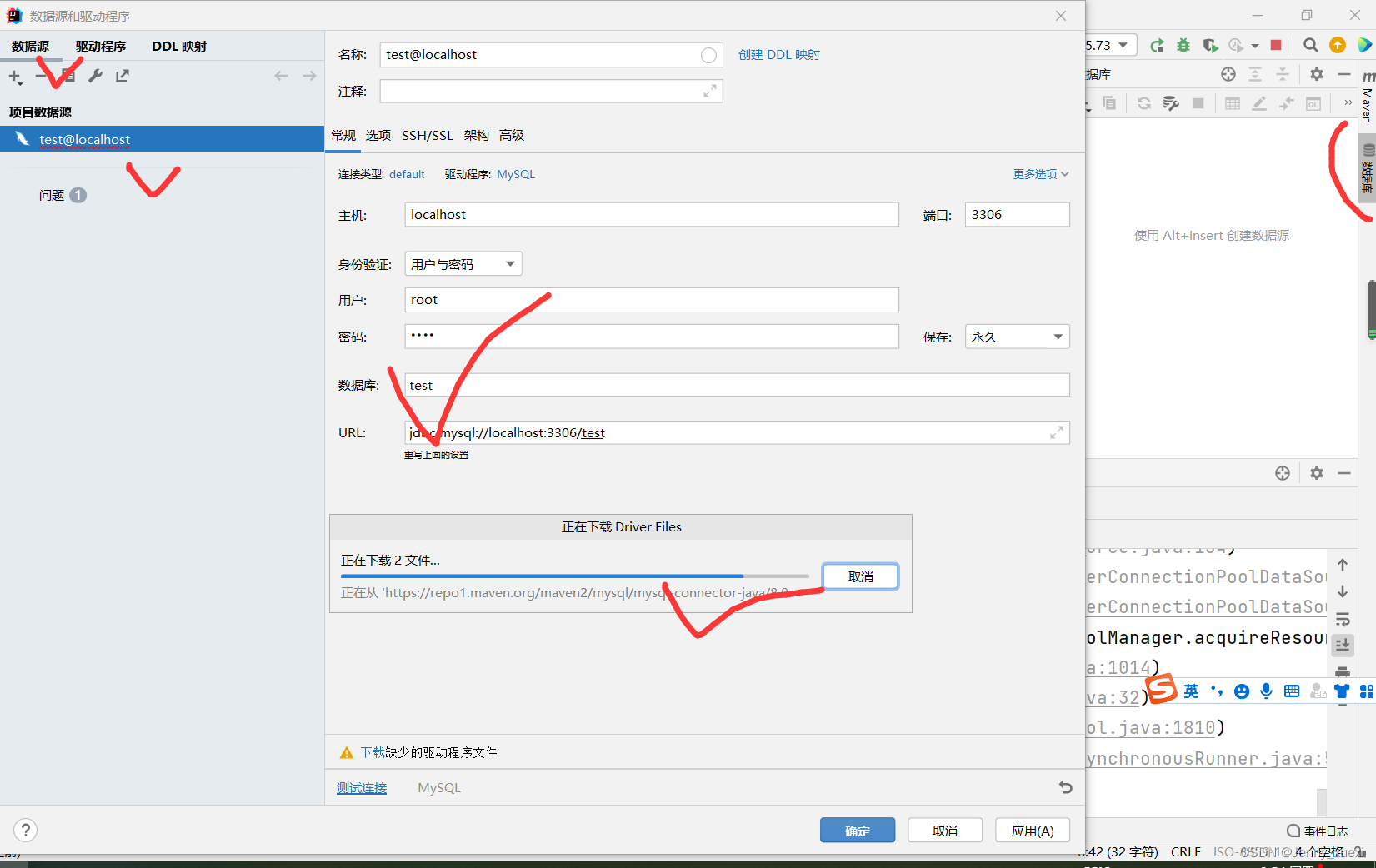Click the gear icon in lower tool window

coord(1317,473)
